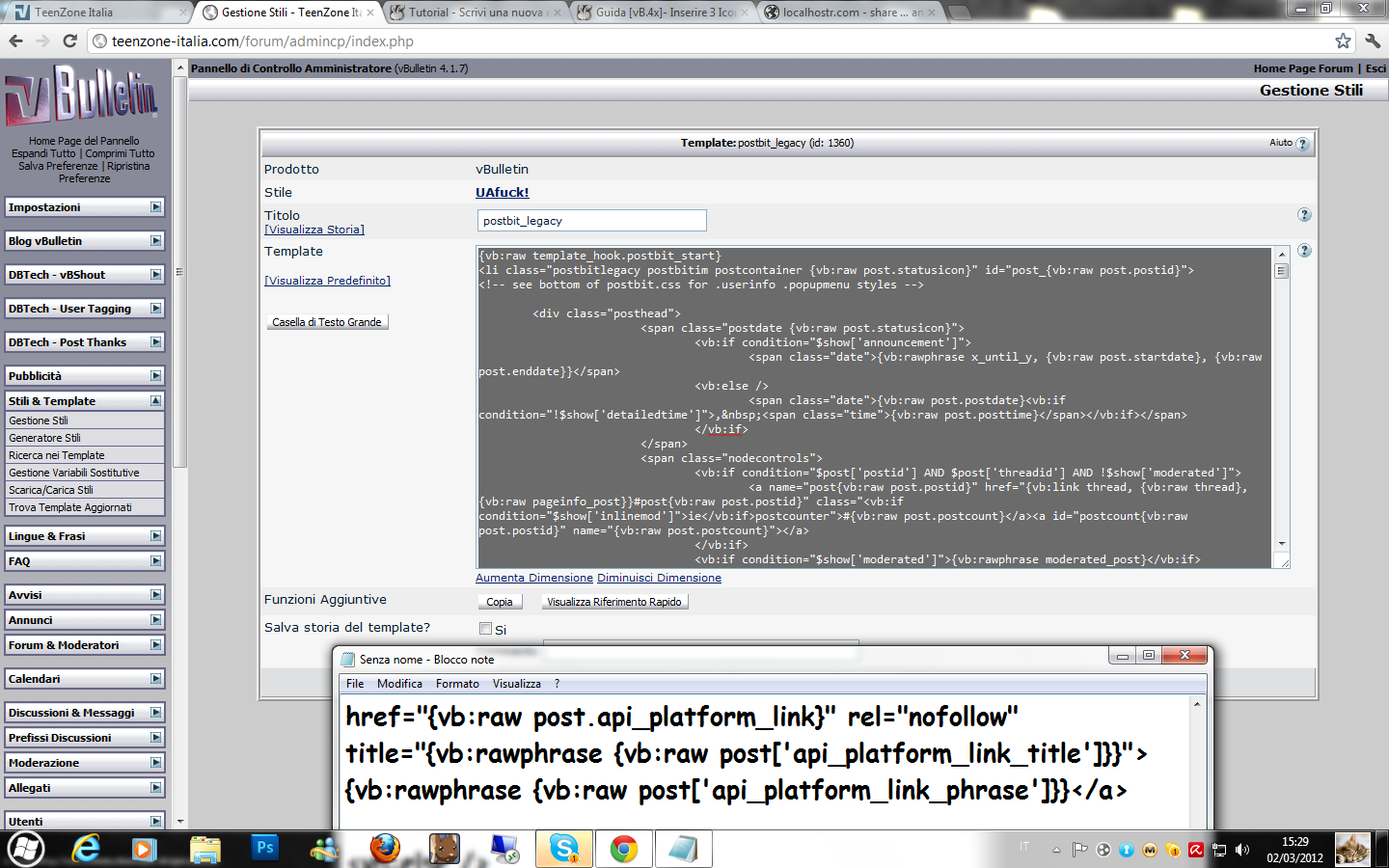
Task: Expand the Lingue & Frasi section
Action: (x=155, y=536)
